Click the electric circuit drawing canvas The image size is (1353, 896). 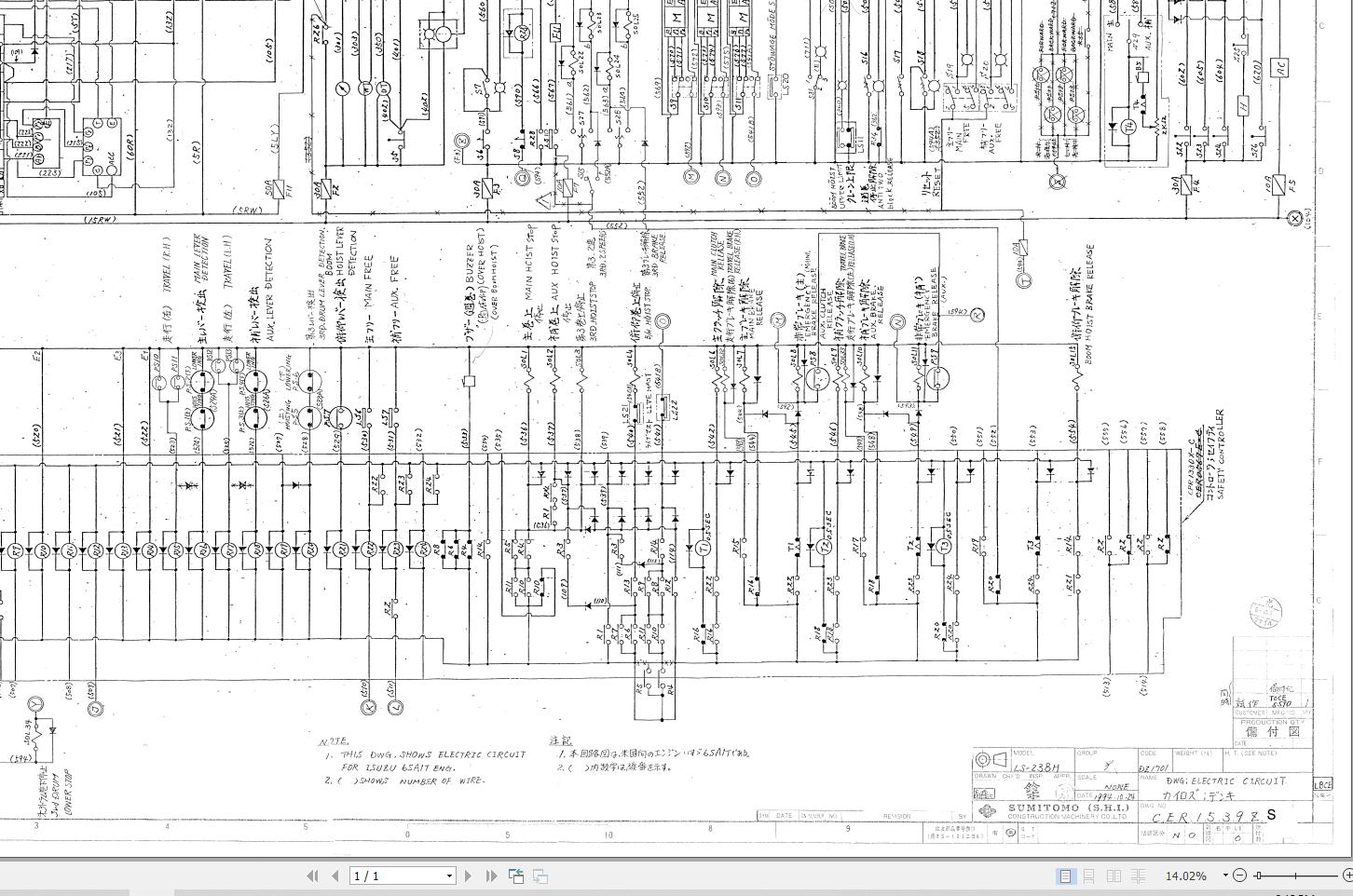pyautogui.click(x=606, y=419)
